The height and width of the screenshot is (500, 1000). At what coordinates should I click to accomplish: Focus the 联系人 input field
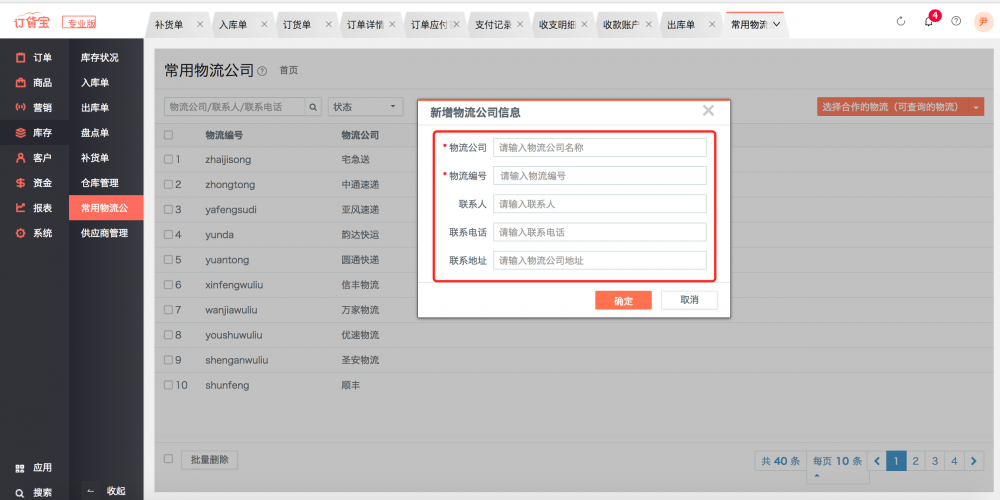coord(599,204)
